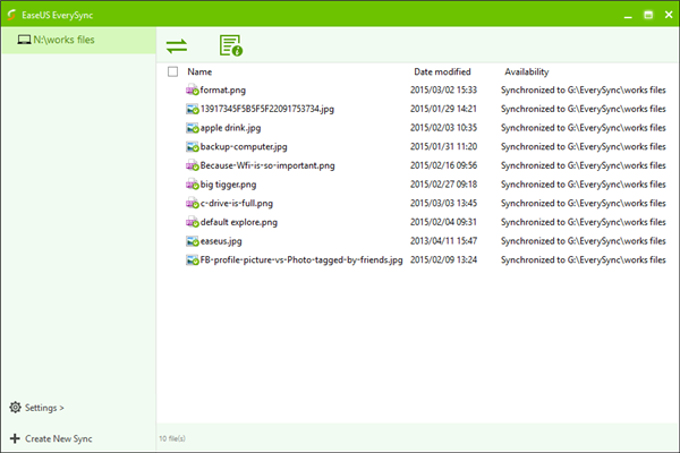This screenshot has height=453, width=680.
Task: Click the Settings gear icon
Action: [14, 408]
